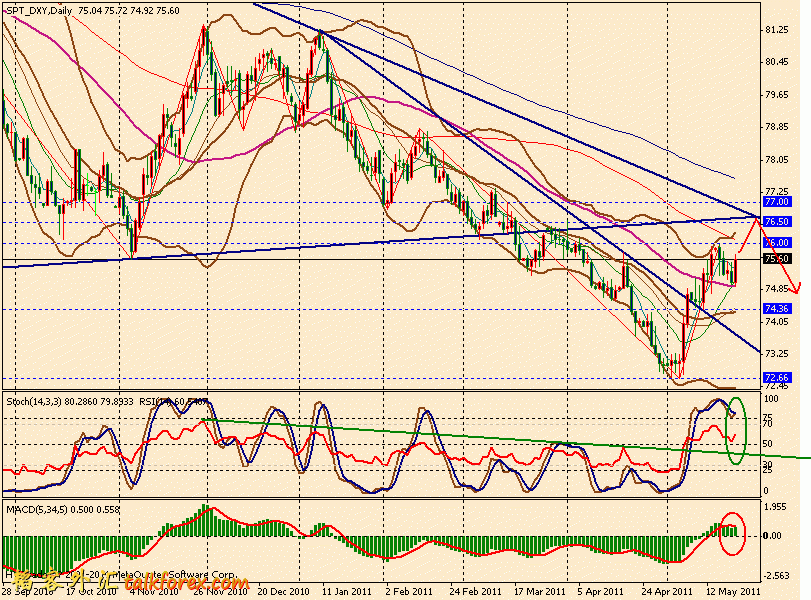Click the 73.25 price axis label
The height and width of the screenshot is (600, 811).
(776, 353)
